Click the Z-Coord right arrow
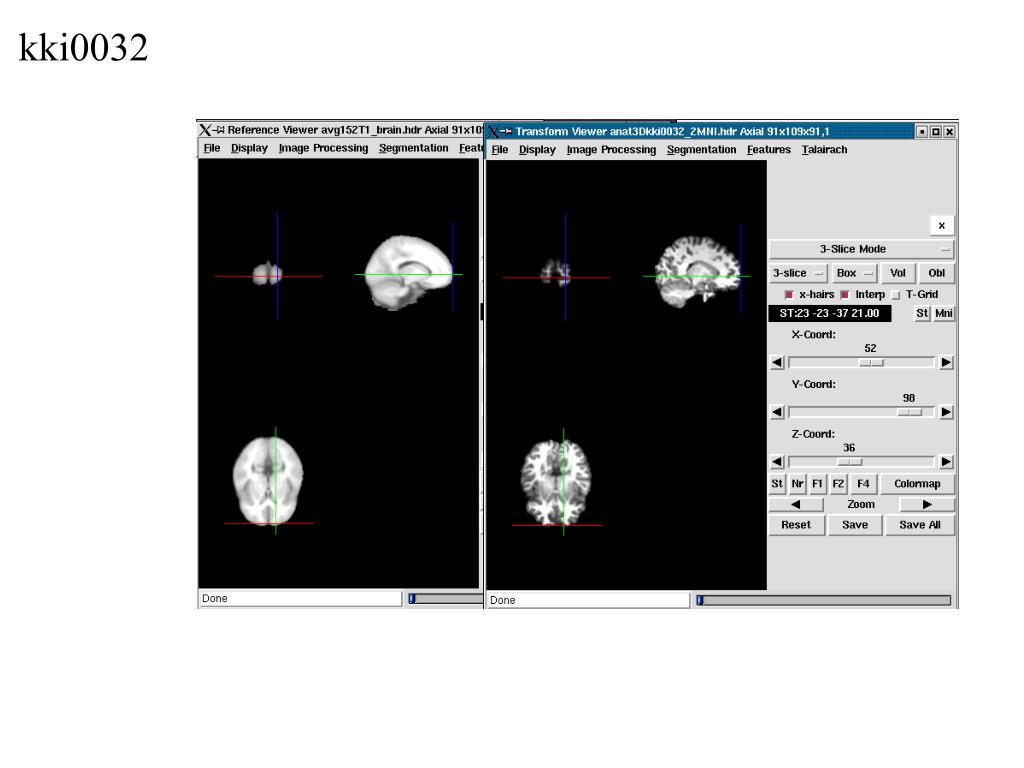The image size is (1024, 768). tap(946, 462)
